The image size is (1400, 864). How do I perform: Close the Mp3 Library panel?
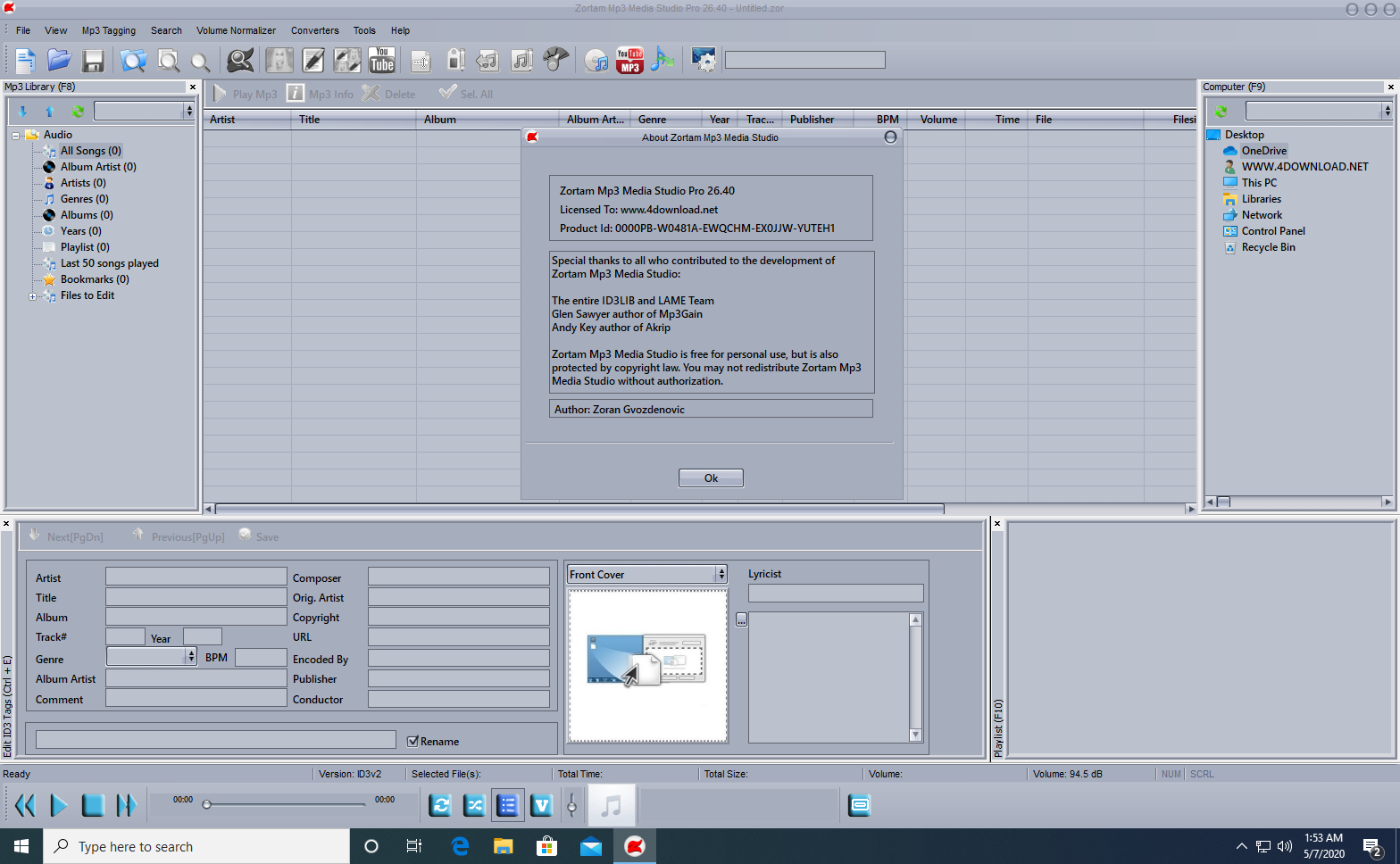(x=192, y=87)
